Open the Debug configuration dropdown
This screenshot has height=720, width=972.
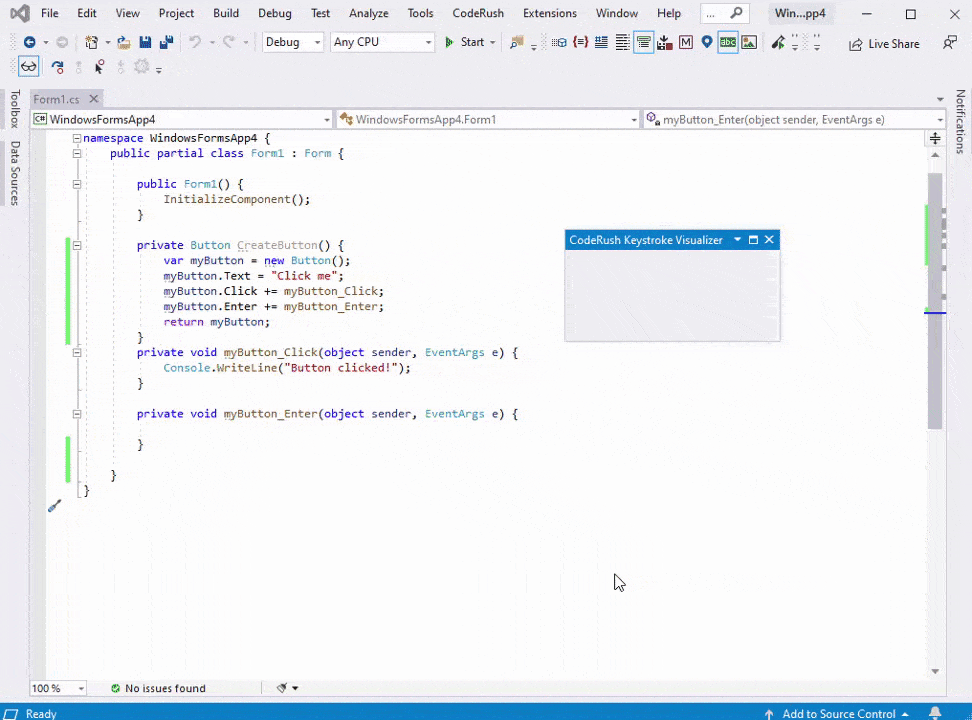(291, 42)
